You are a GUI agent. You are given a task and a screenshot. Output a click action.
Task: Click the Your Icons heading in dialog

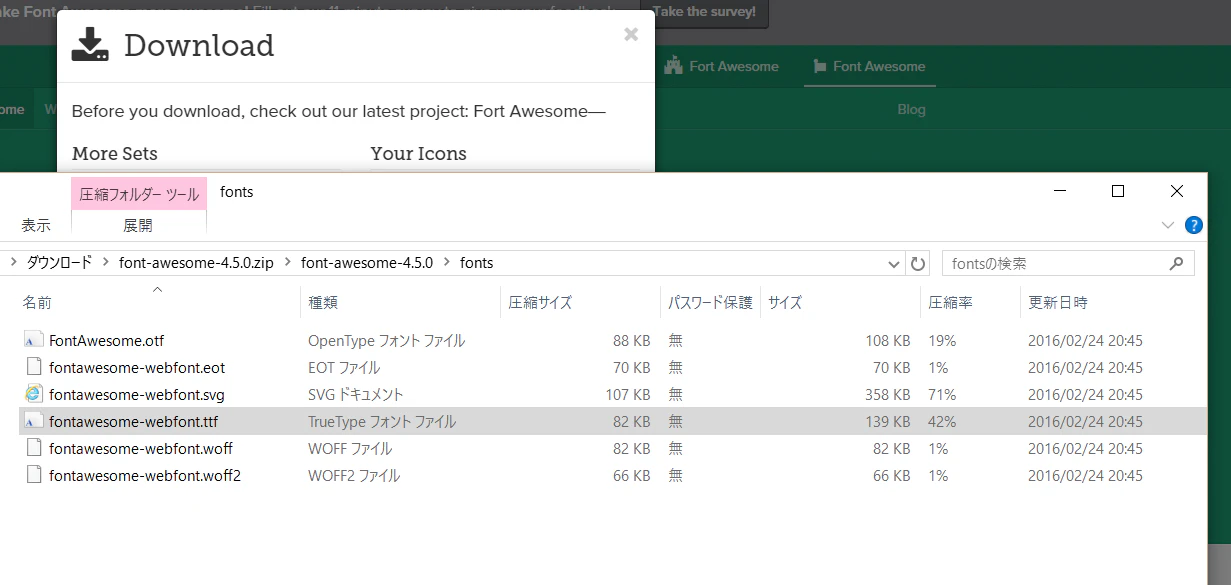click(418, 153)
